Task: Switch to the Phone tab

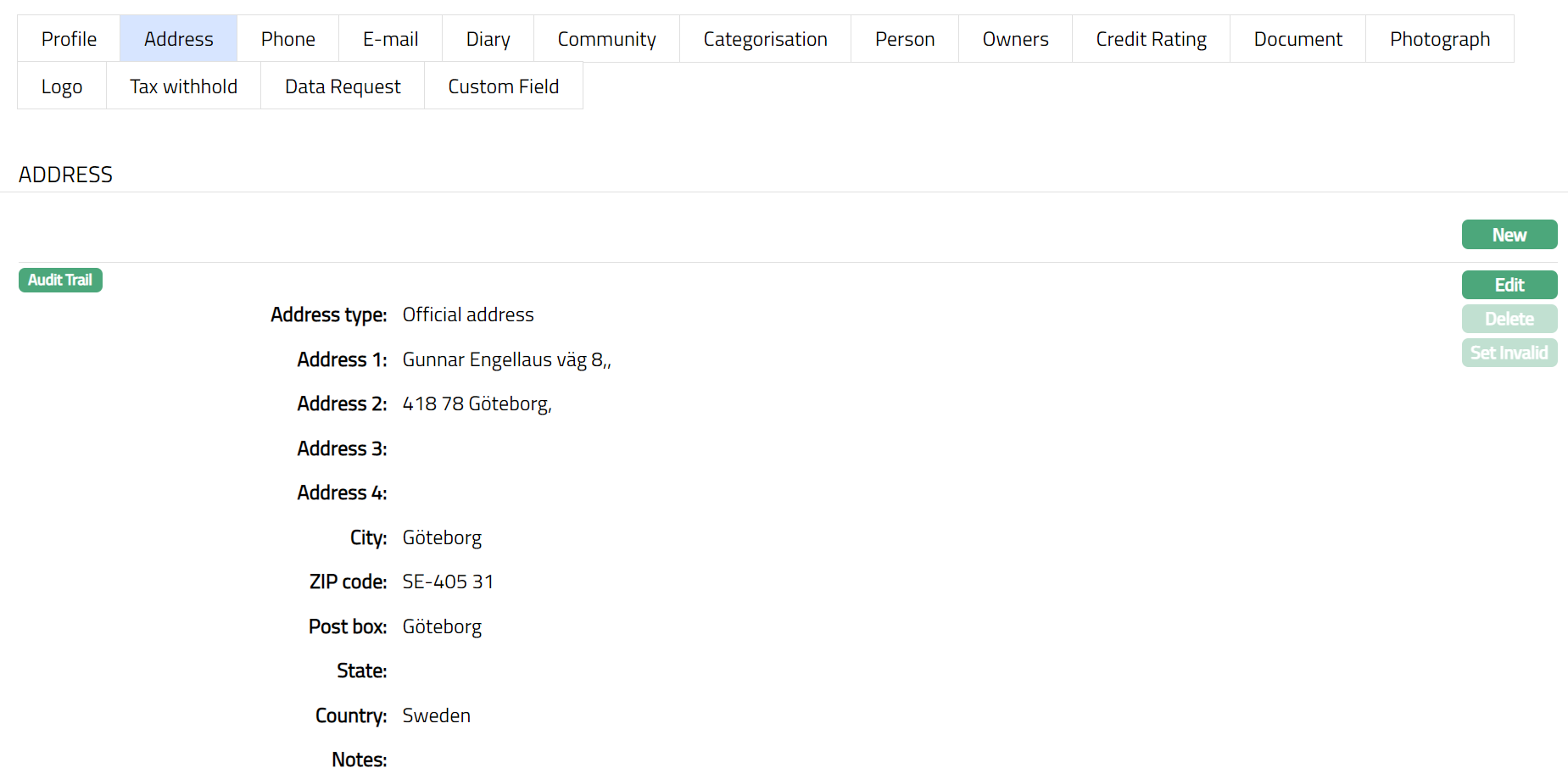Action: coord(287,39)
